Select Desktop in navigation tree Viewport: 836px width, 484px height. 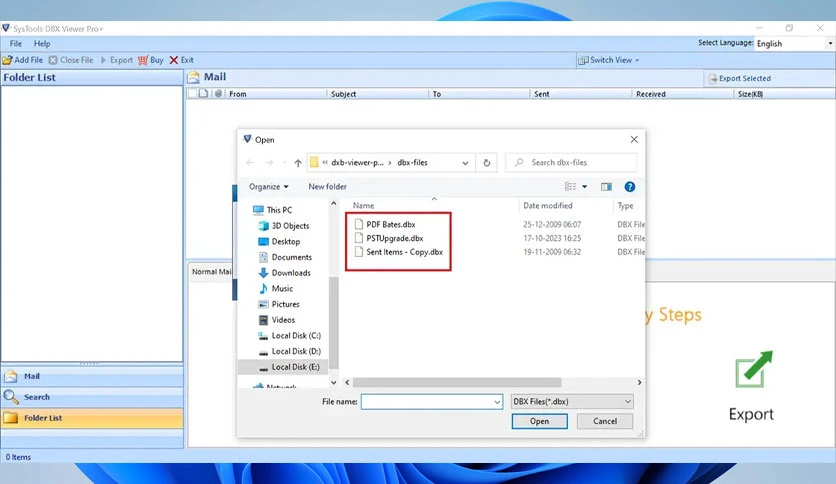(x=279, y=241)
